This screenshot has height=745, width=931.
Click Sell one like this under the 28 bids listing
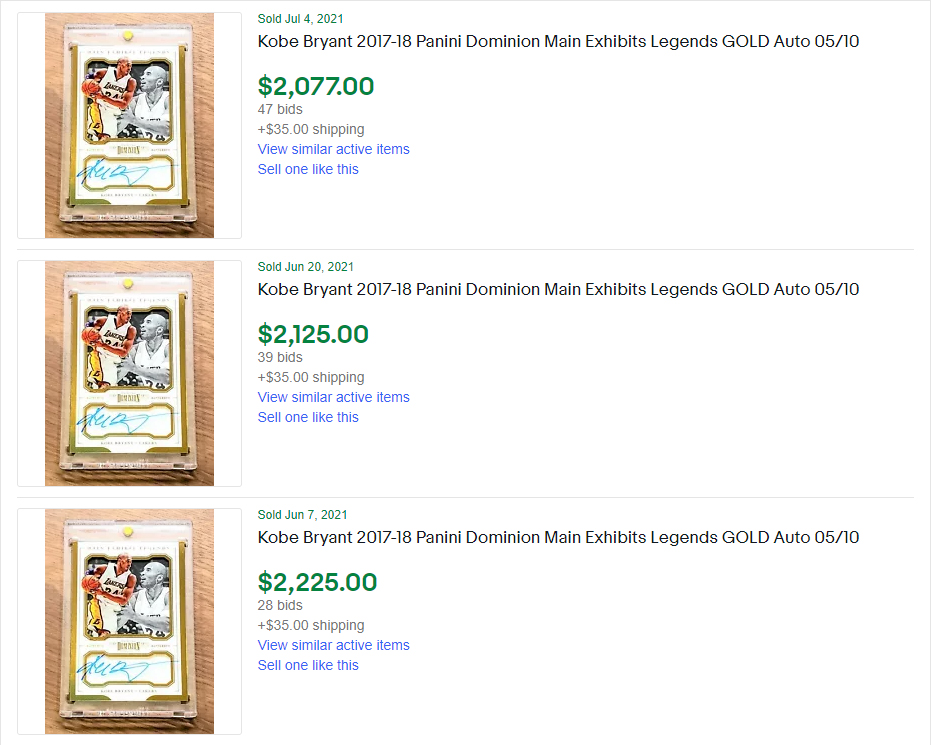(308, 665)
